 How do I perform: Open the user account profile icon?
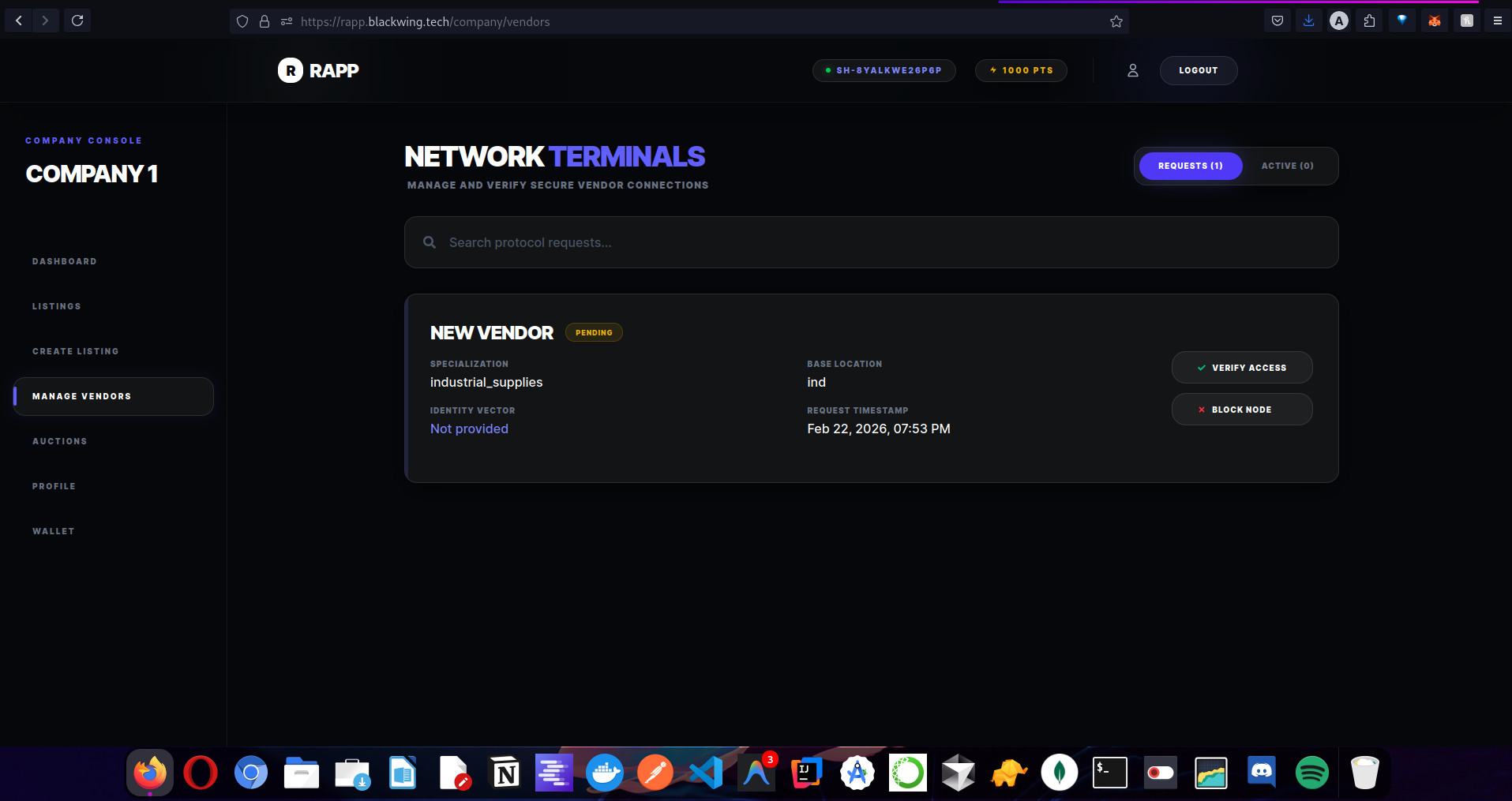1133,70
